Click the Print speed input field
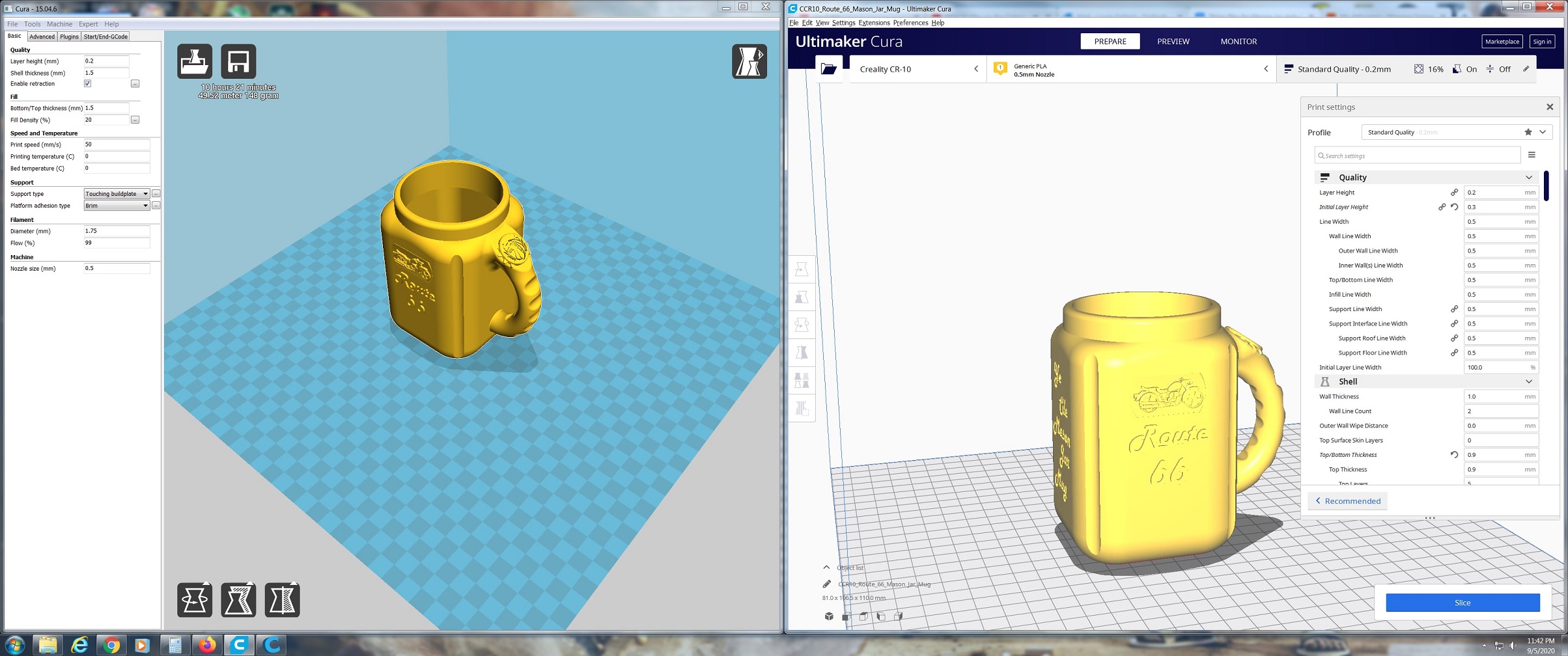The image size is (1568, 656). pyautogui.click(x=117, y=144)
